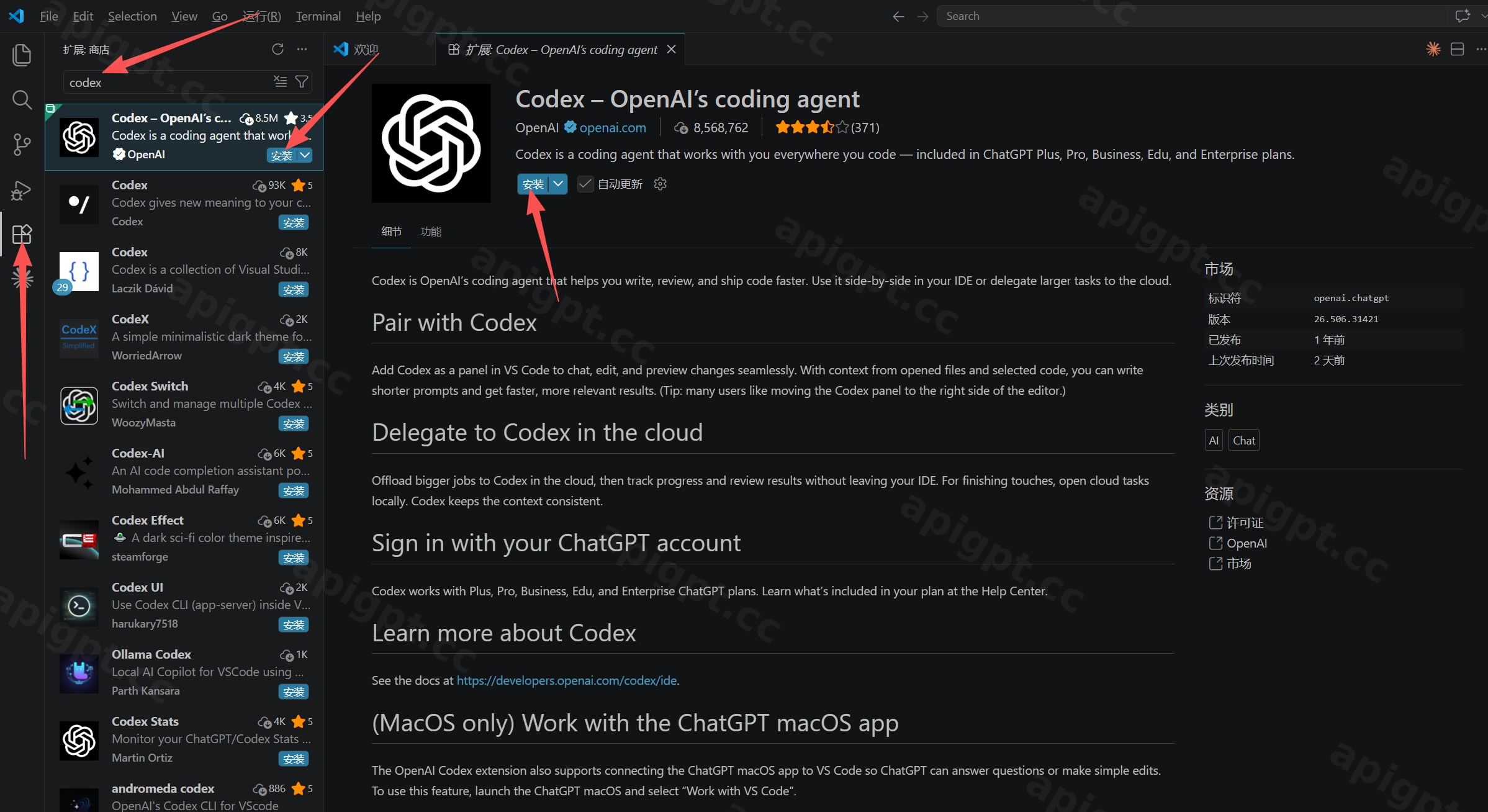Click the Codex Effect extension icon

click(79, 539)
